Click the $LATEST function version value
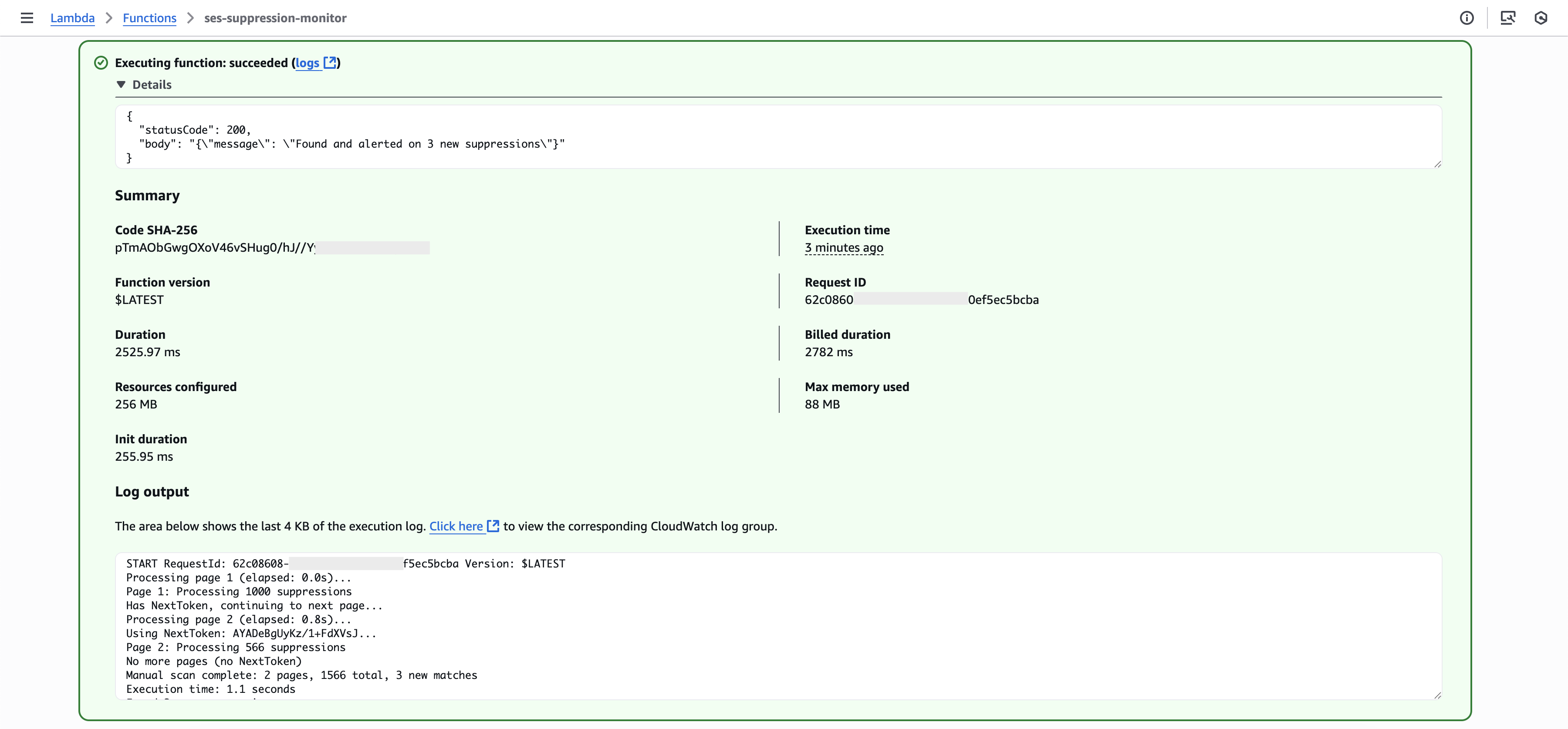Image resolution: width=1568 pixels, height=729 pixels. point(139,300)
